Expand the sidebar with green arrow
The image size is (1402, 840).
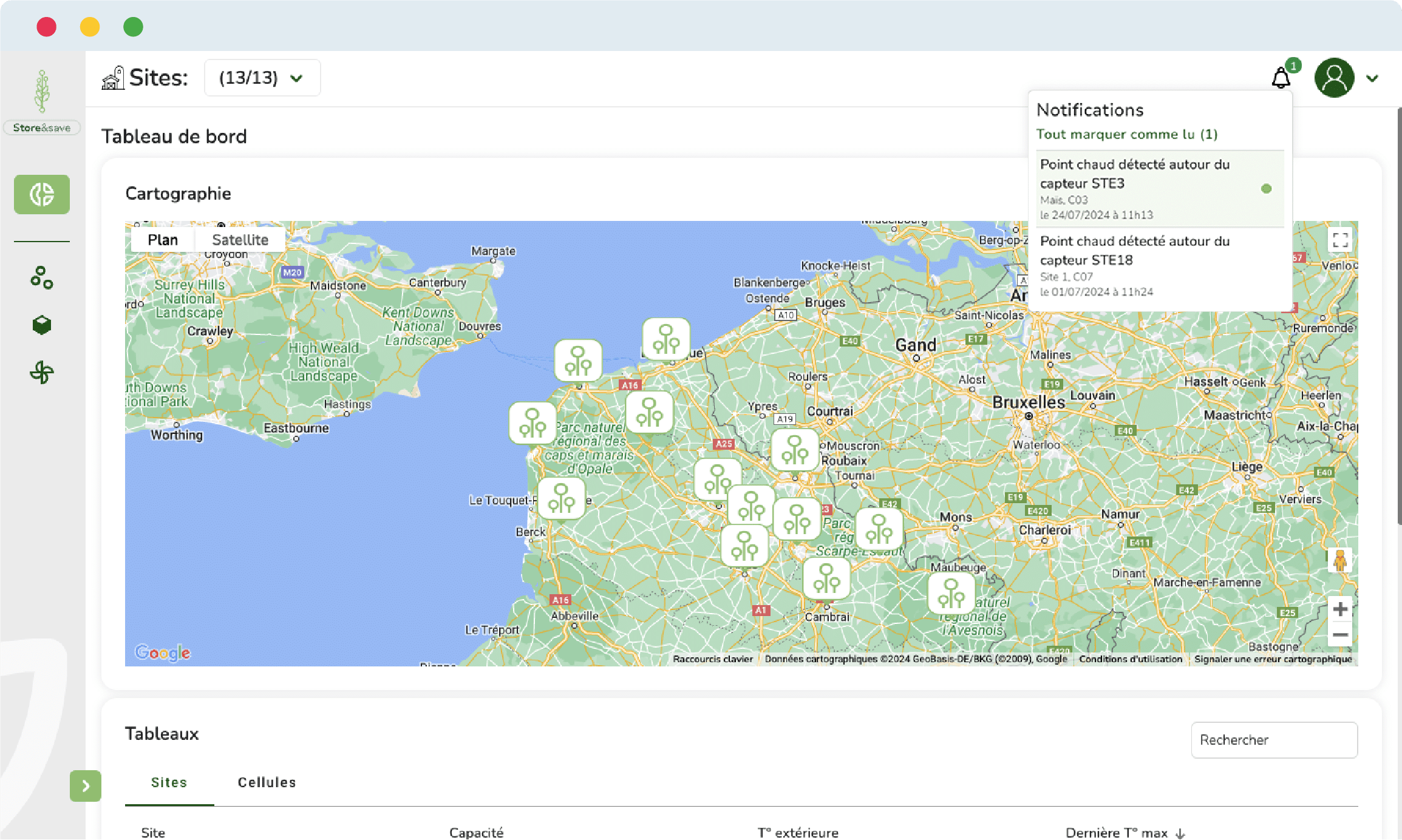[x=86, y=786]
